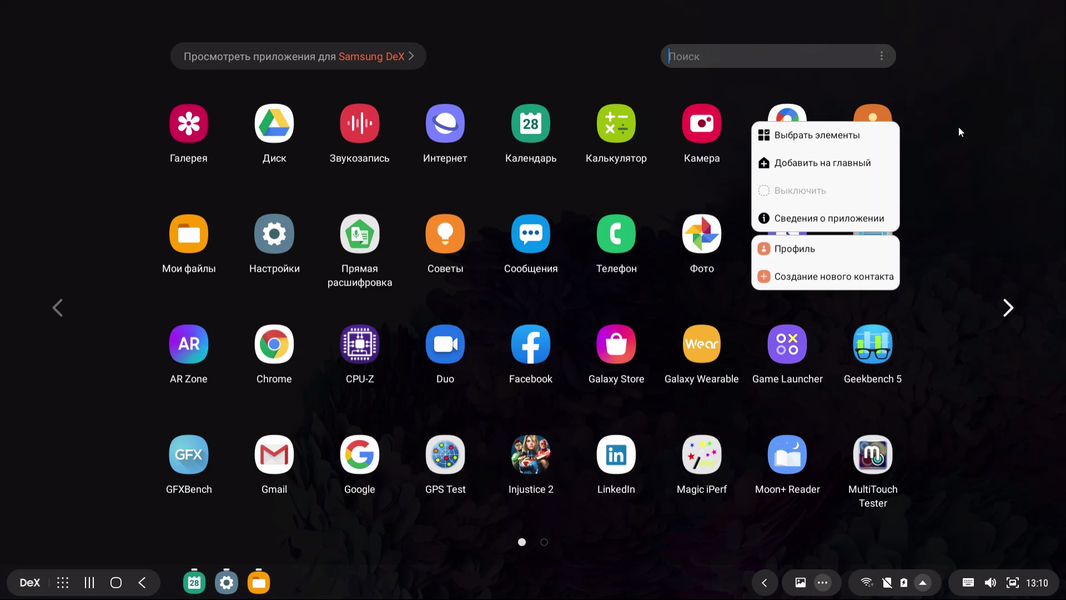Screen dimensions: 1066x600
Task: Select 'Профиль' shortcut in context menu
Action: coord(825,249)
